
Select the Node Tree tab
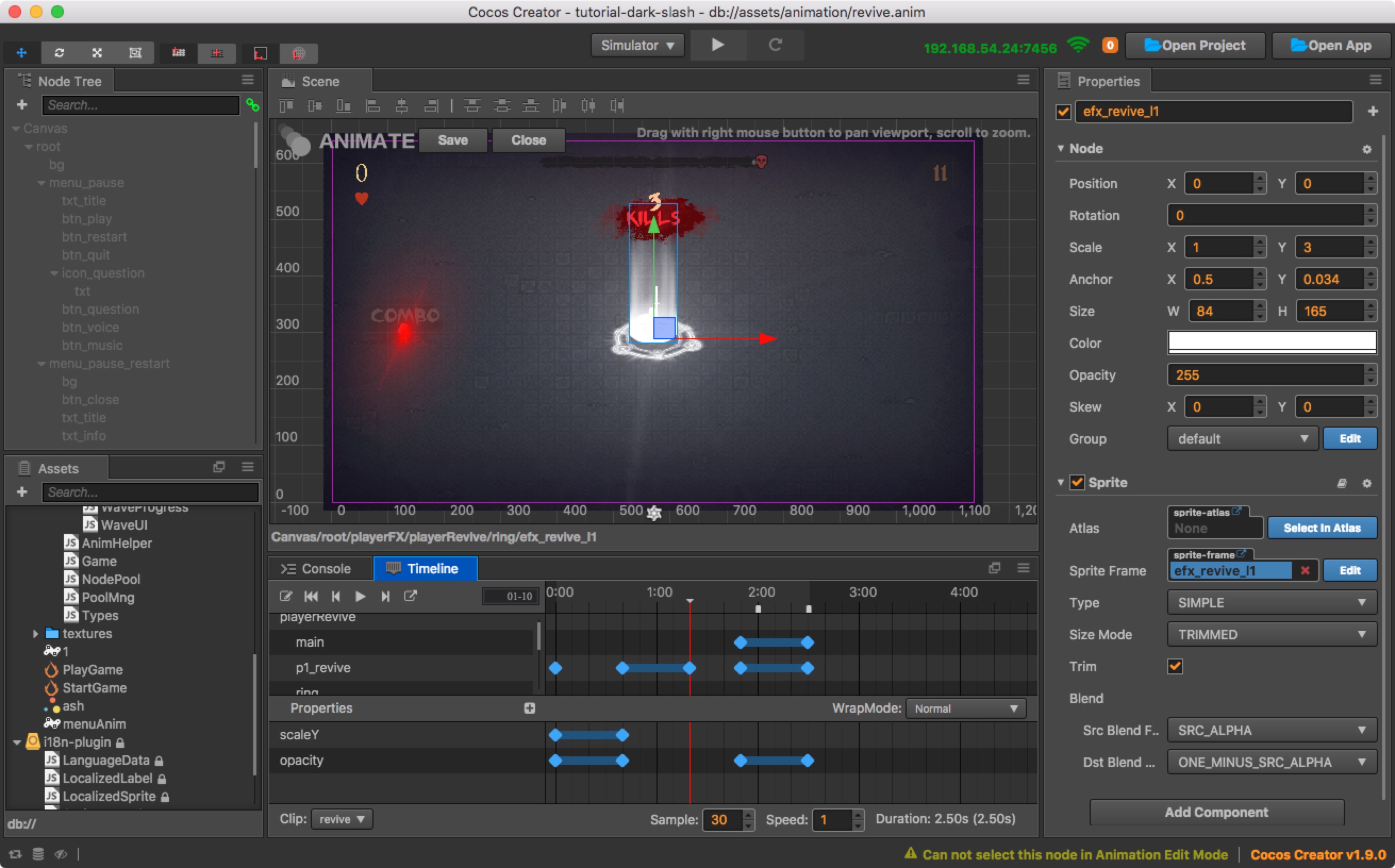coord(60,81)
